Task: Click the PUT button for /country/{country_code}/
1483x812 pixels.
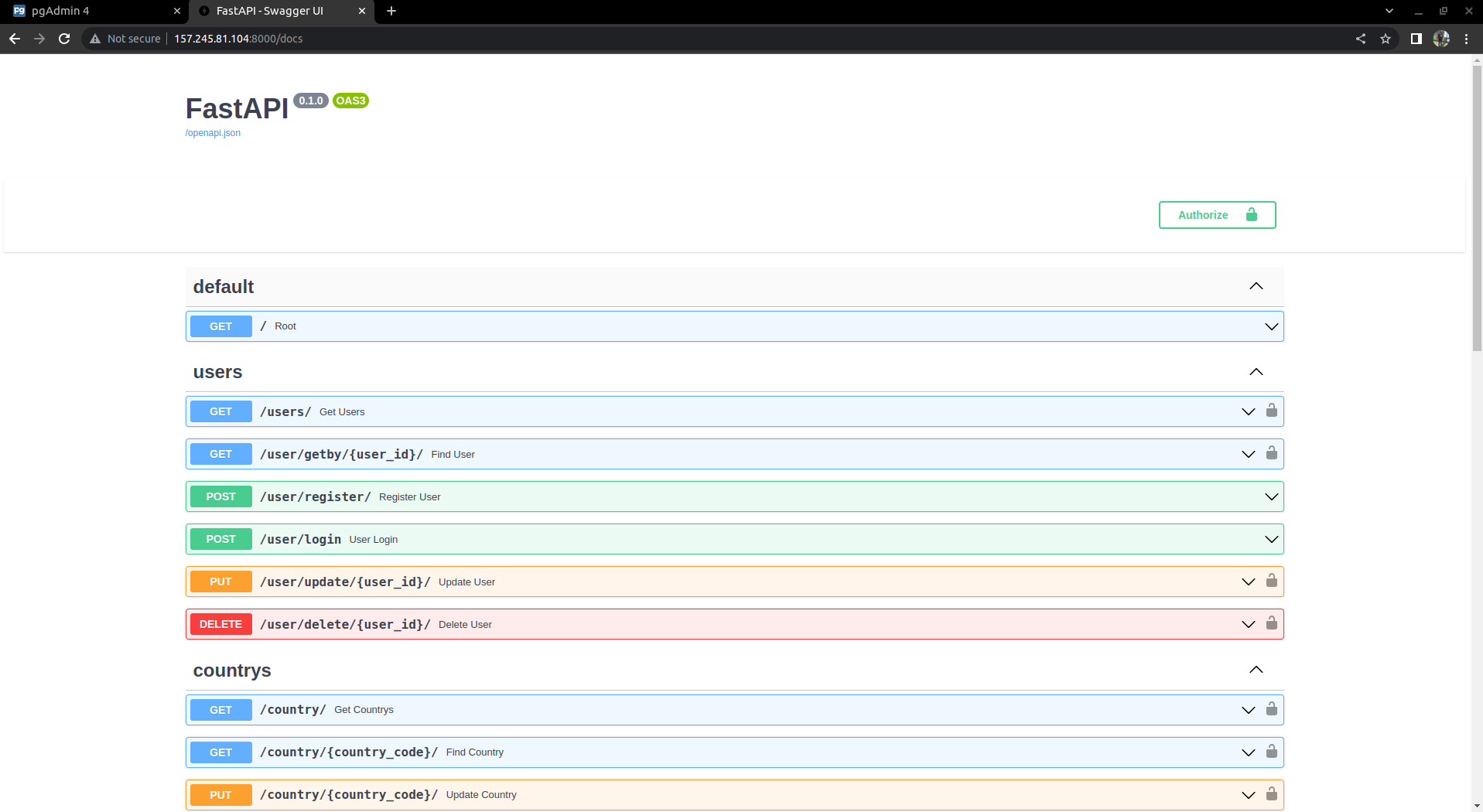Action: tap(220, 795)
